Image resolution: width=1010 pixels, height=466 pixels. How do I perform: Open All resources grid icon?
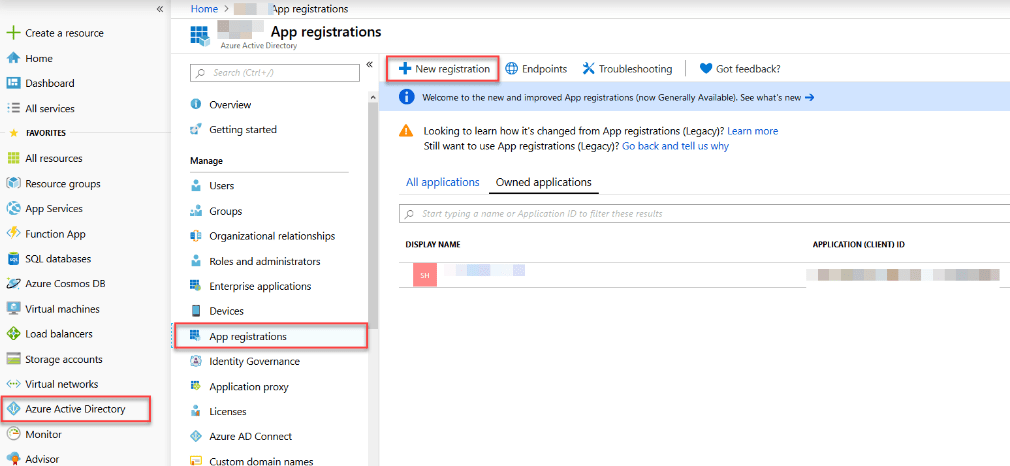[13, 159]
